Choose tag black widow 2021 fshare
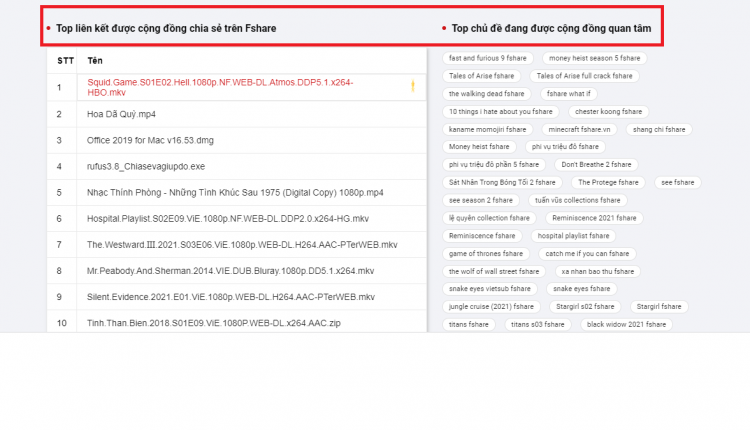 tap(626, 324)
